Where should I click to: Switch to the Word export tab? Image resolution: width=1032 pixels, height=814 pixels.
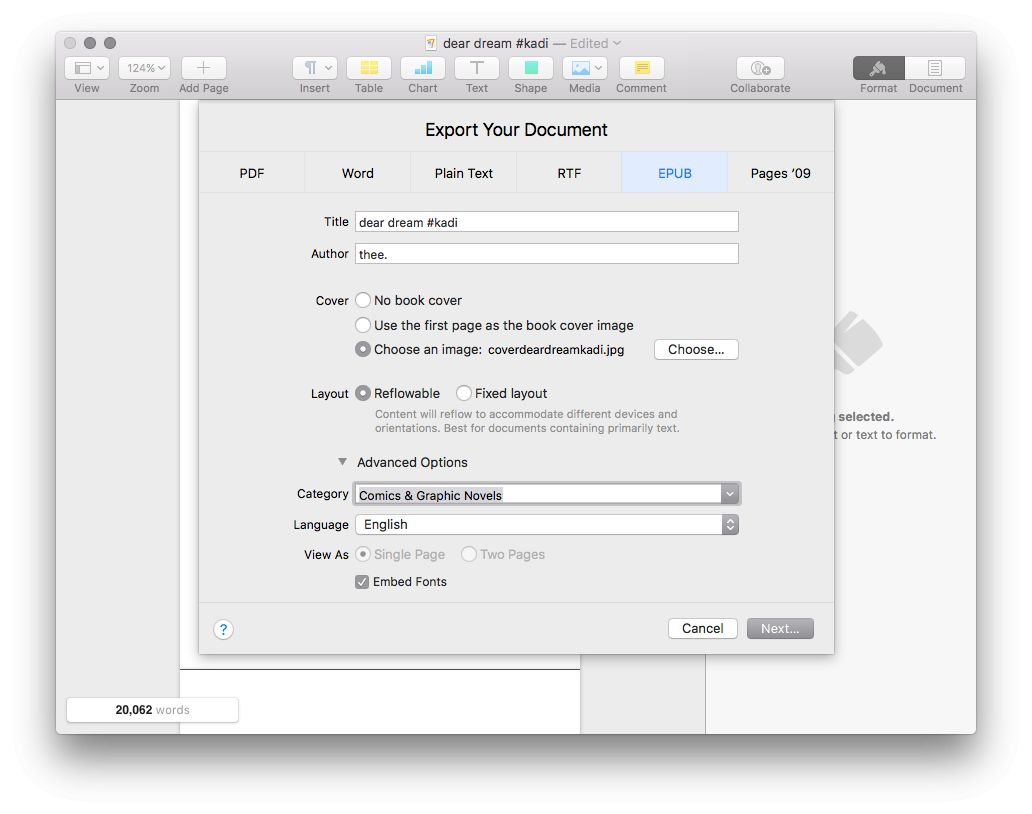click(x=357, y=173)
